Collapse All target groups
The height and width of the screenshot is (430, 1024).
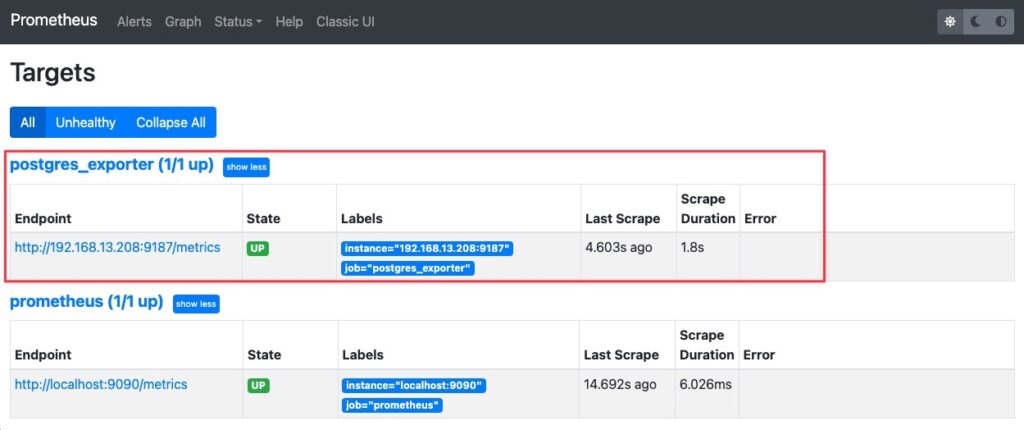(x=171, y=122)
